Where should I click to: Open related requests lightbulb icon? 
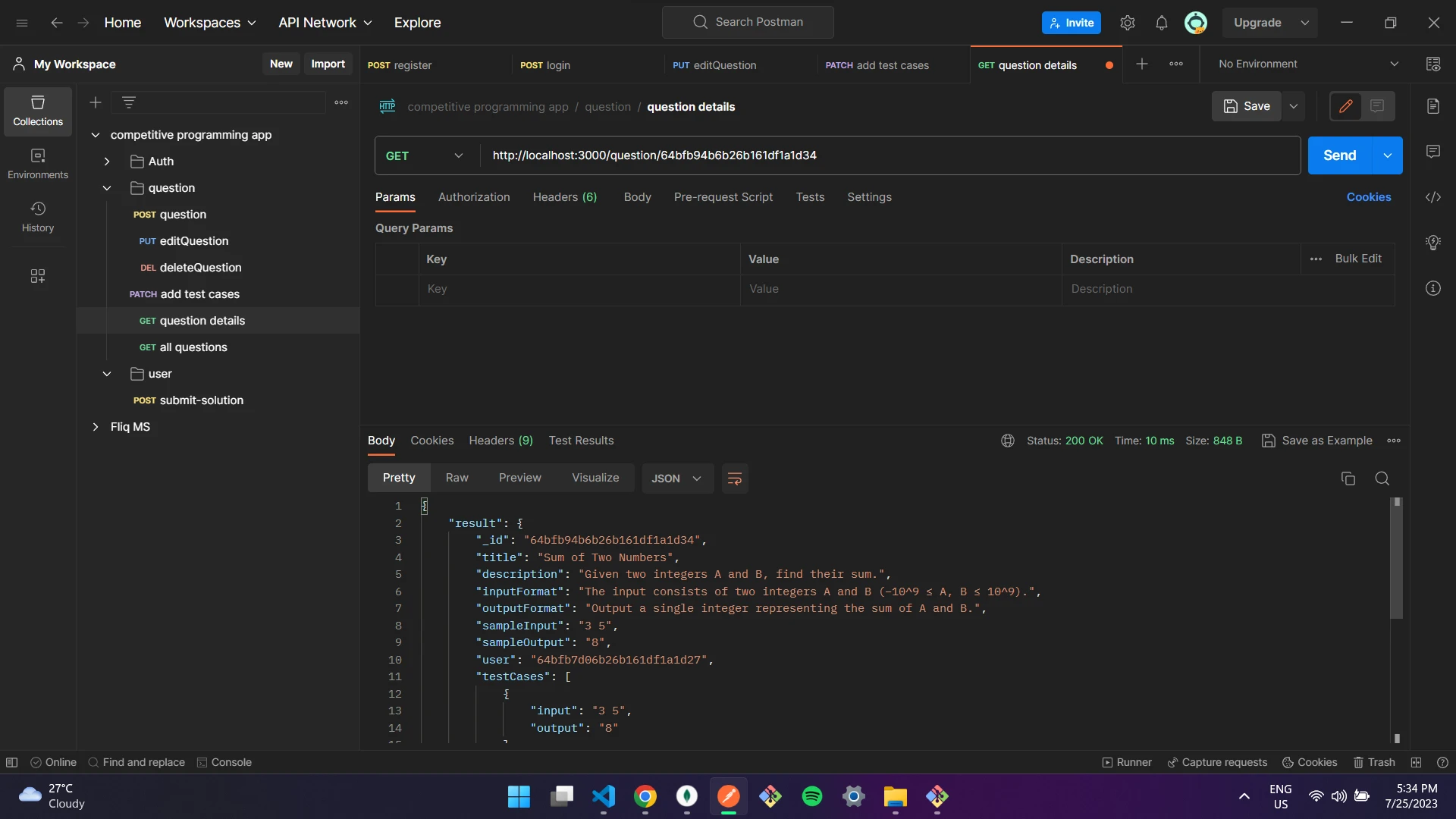[x=1433, y=243]
